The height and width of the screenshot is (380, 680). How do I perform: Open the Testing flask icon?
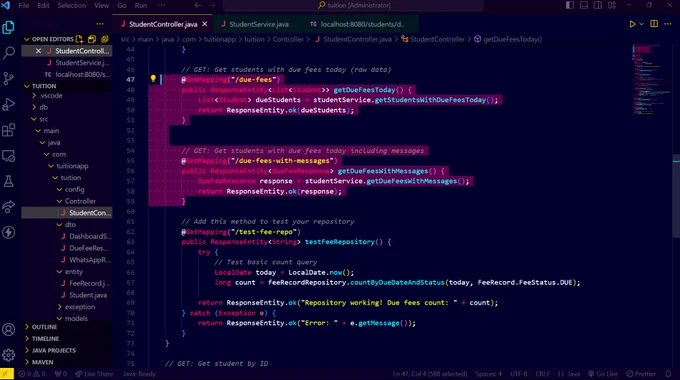pos(8,181)
